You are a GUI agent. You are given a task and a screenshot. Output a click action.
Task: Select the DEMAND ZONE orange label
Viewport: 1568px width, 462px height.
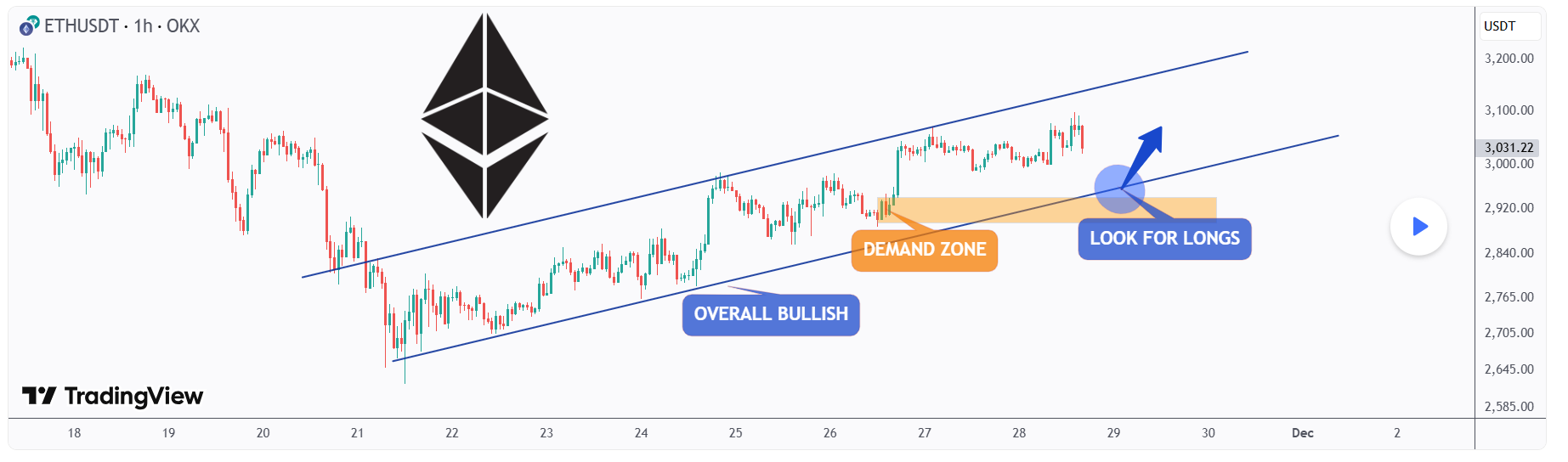(924, 250)
